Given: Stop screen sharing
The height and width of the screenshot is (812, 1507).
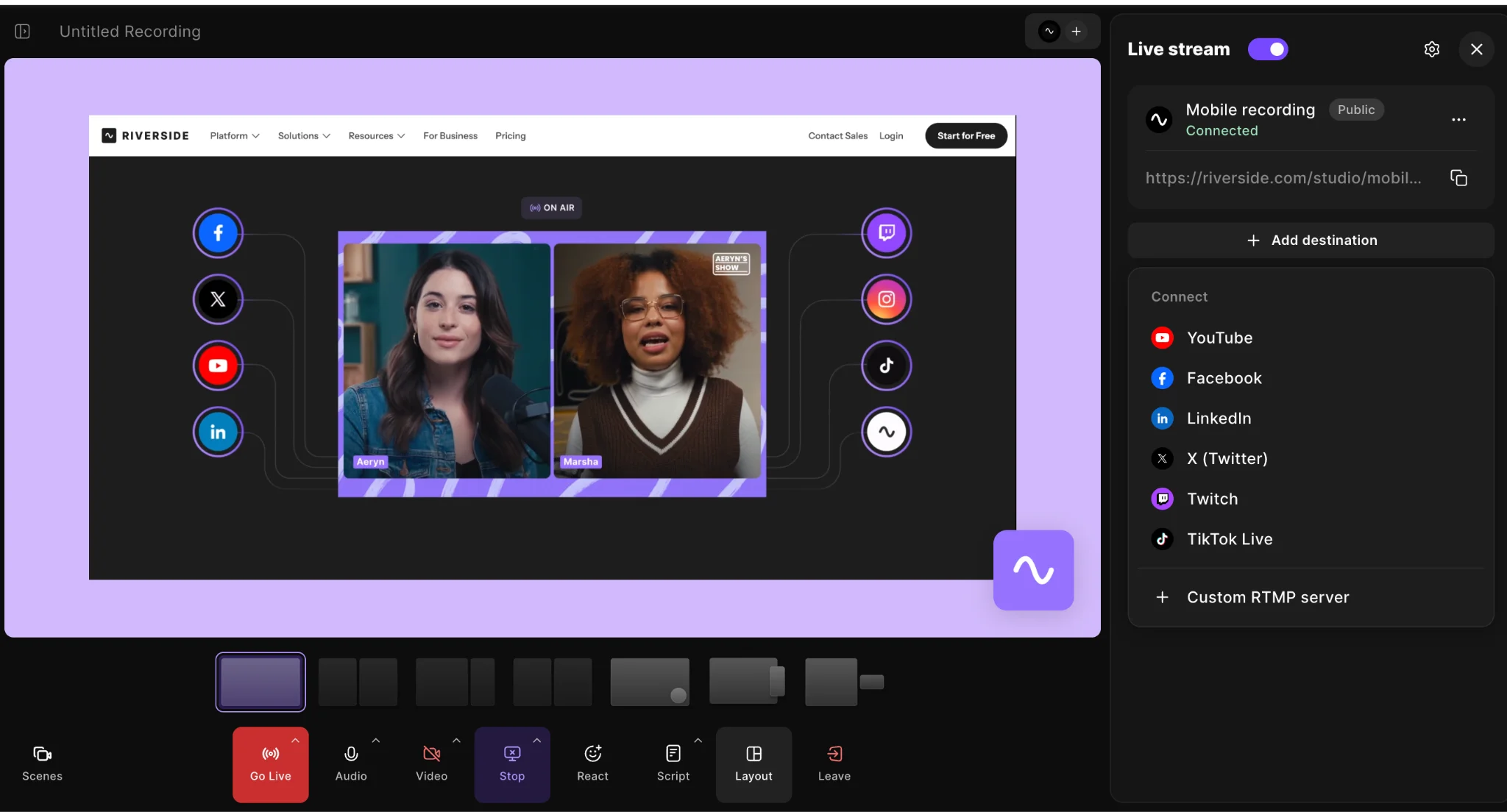Looking at the screenshot, I should [511, 764].
